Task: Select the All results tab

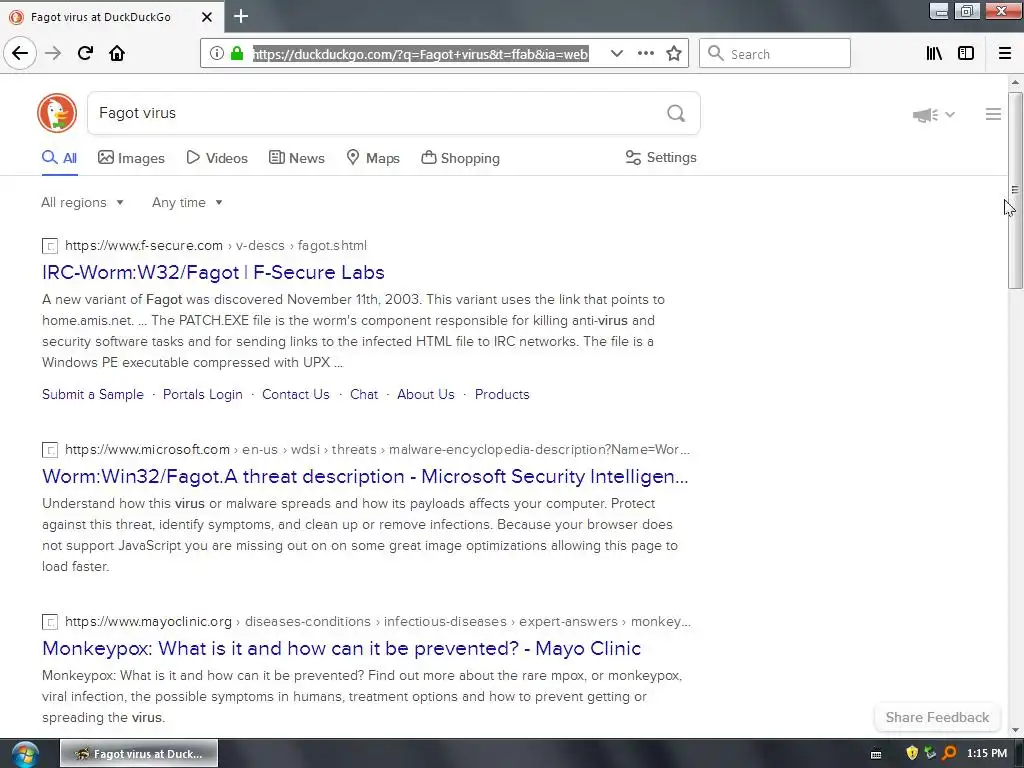Action: tap(59, 158)
